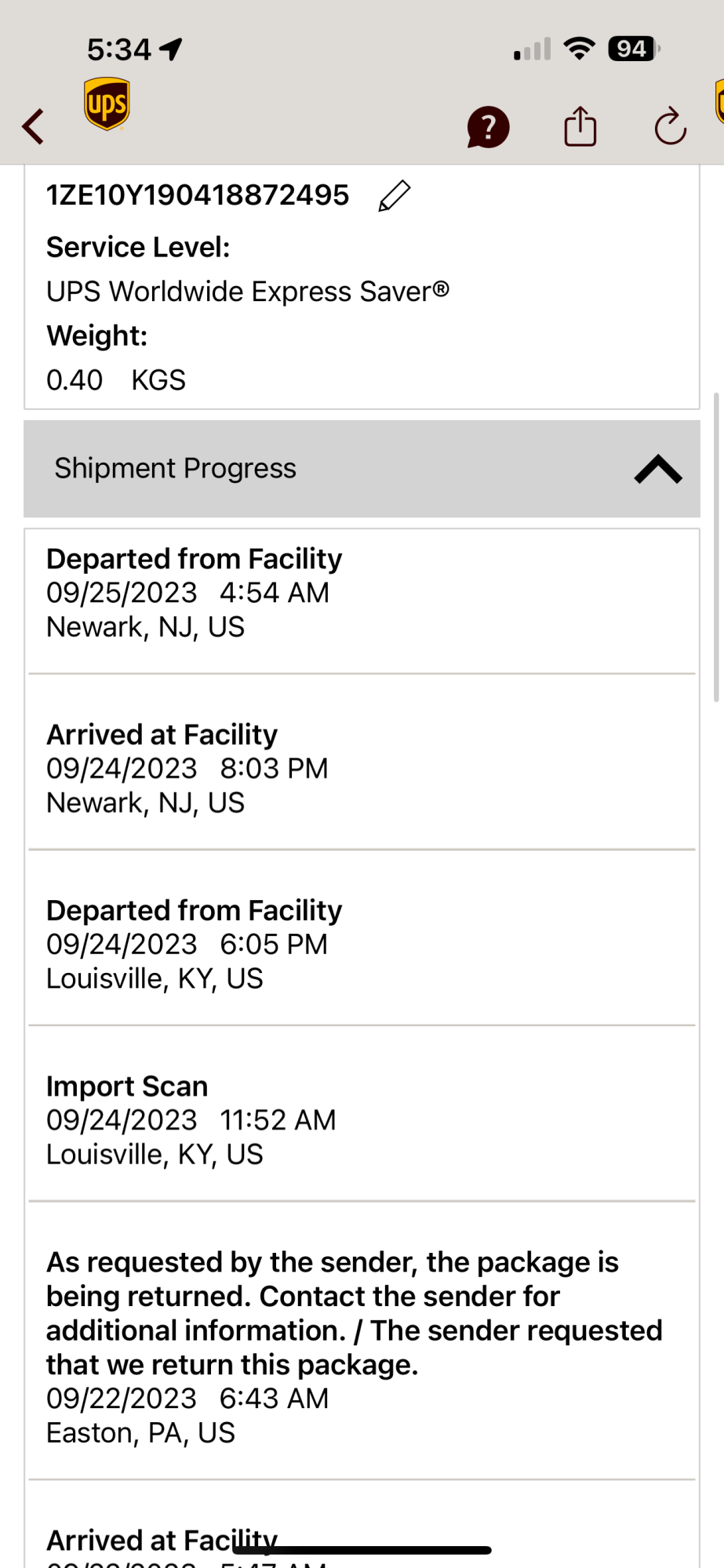Edit tracking number with pencil icon
This screenshot has height=1568, width=724.
point(395,196)
